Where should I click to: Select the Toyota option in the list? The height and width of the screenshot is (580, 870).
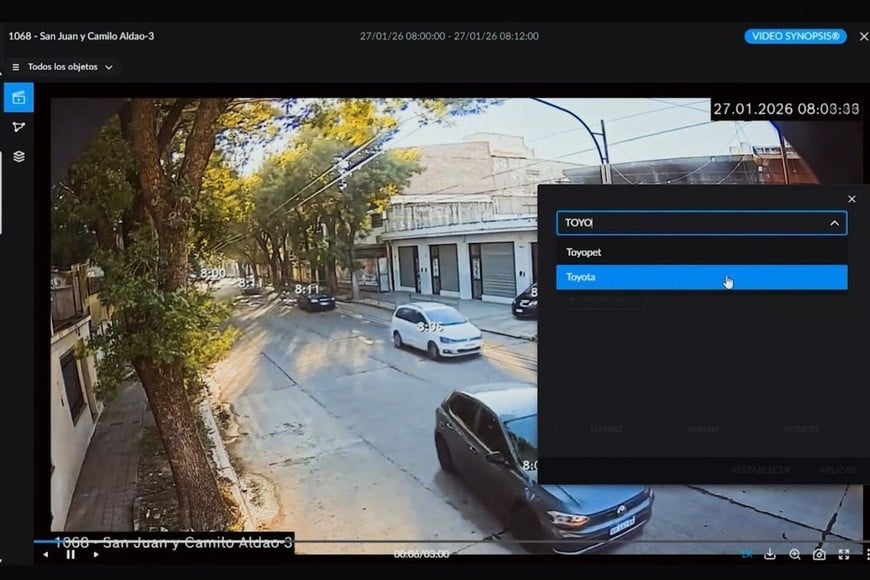pos(700,277)
